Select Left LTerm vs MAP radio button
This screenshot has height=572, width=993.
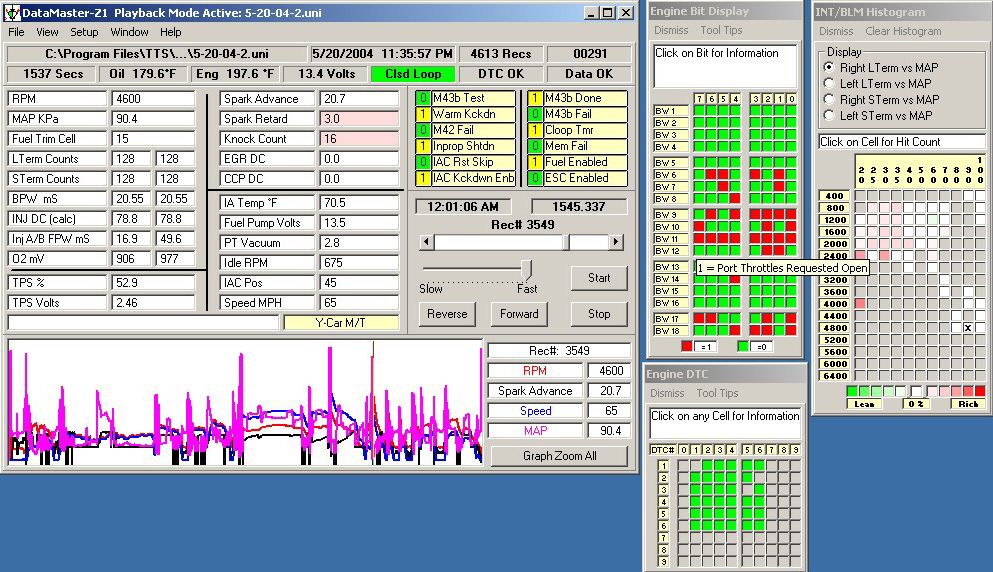(x=829, y=83)
